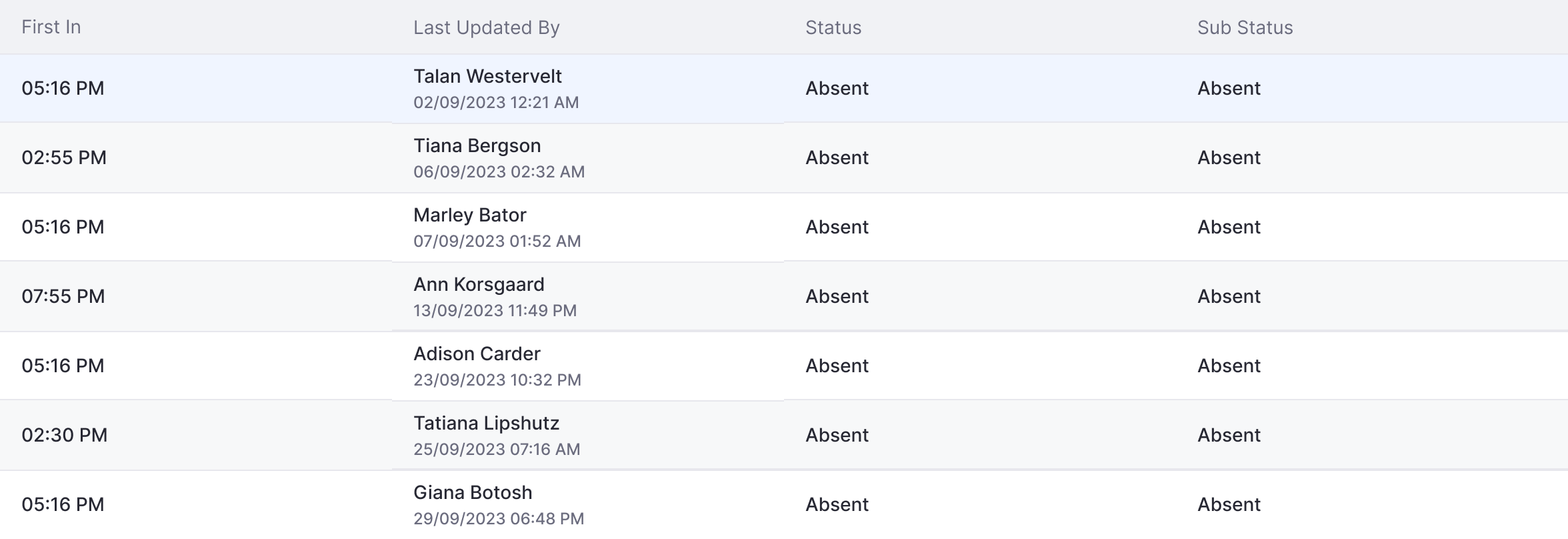This screenshot has width=1568, height=539.
Task: Click the Sub Status column header
Action: [x=1245, y=27]
